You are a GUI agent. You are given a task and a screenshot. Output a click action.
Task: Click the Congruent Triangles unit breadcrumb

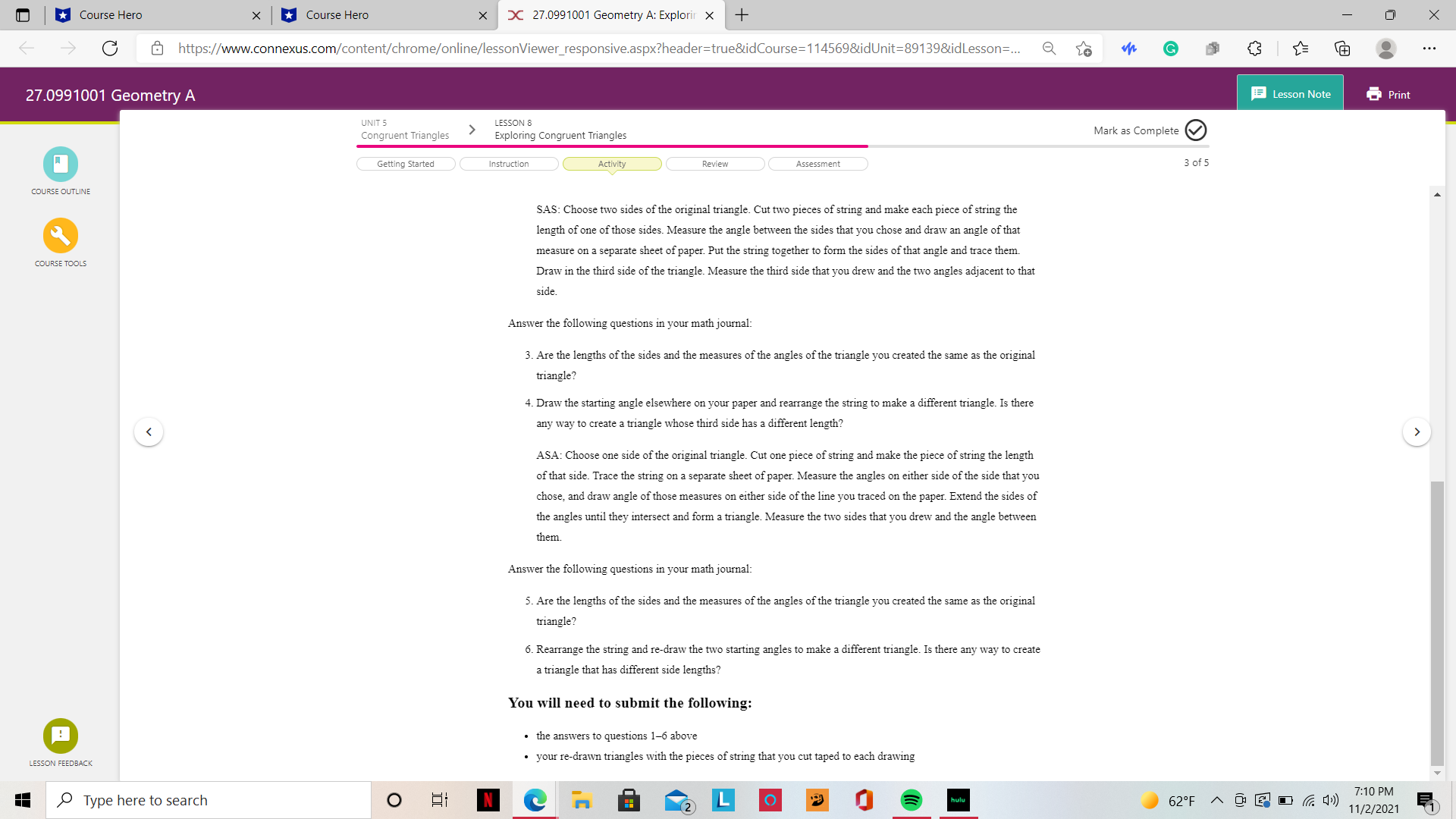point(405,136)
